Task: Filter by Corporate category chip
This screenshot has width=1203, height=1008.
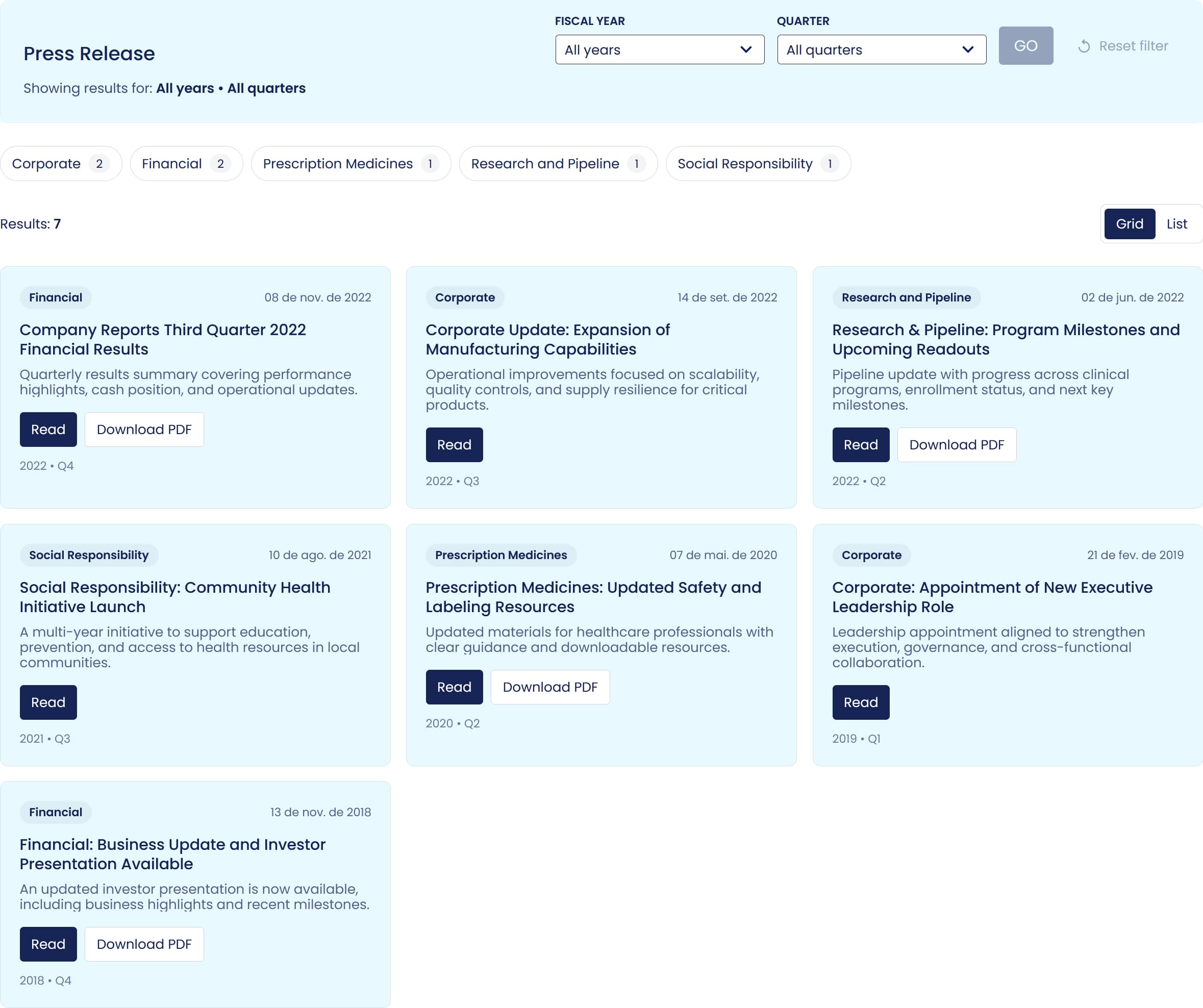Action: tap(61, 164)
